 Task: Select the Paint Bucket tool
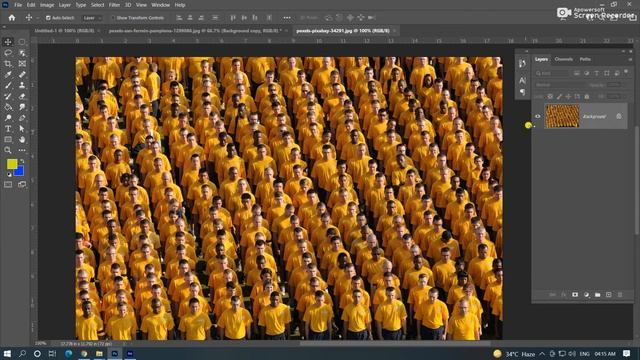(8, 107)
